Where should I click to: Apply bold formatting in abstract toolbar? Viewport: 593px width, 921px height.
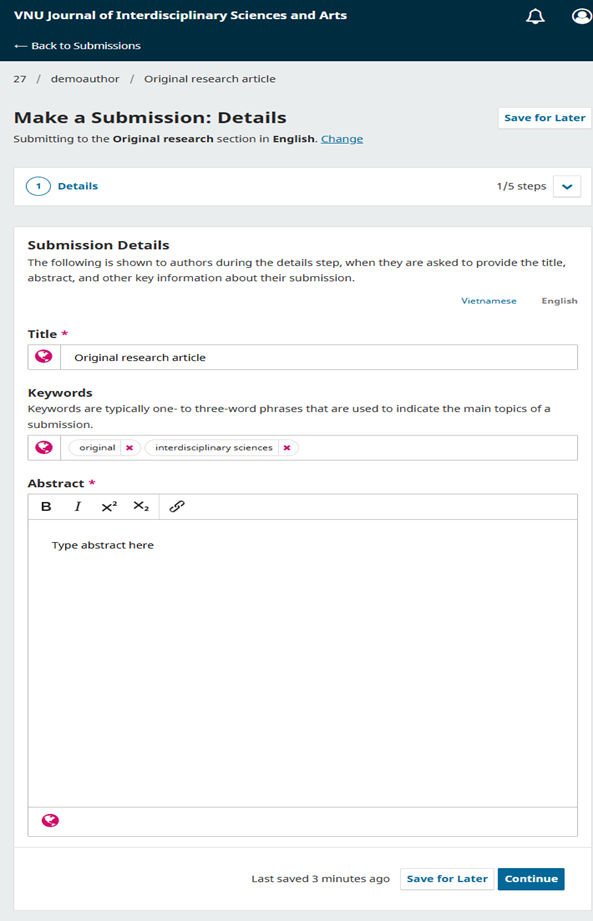click(46, 506)
